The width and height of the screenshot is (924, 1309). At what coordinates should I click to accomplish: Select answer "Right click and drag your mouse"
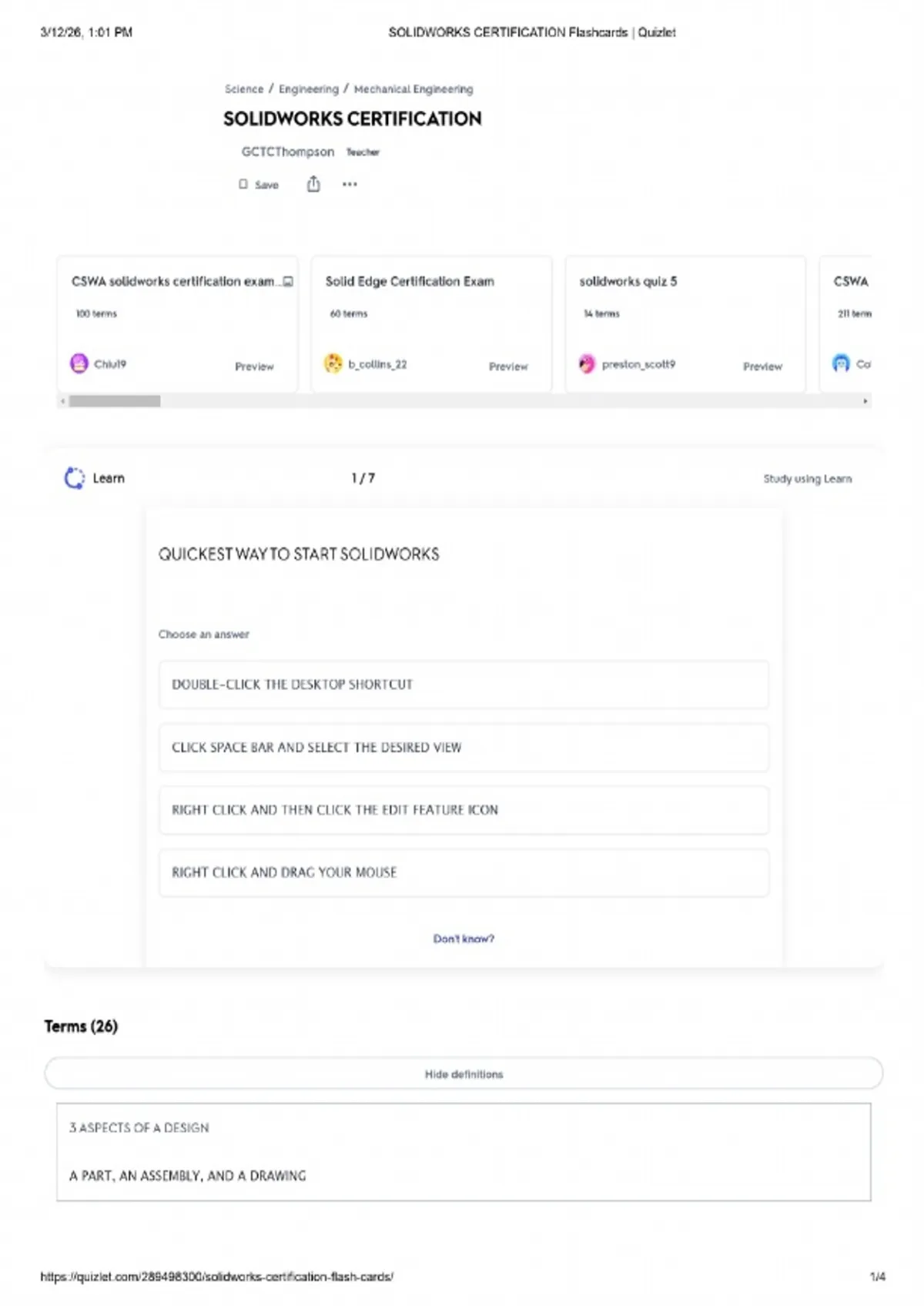click(x=464, y=872)
